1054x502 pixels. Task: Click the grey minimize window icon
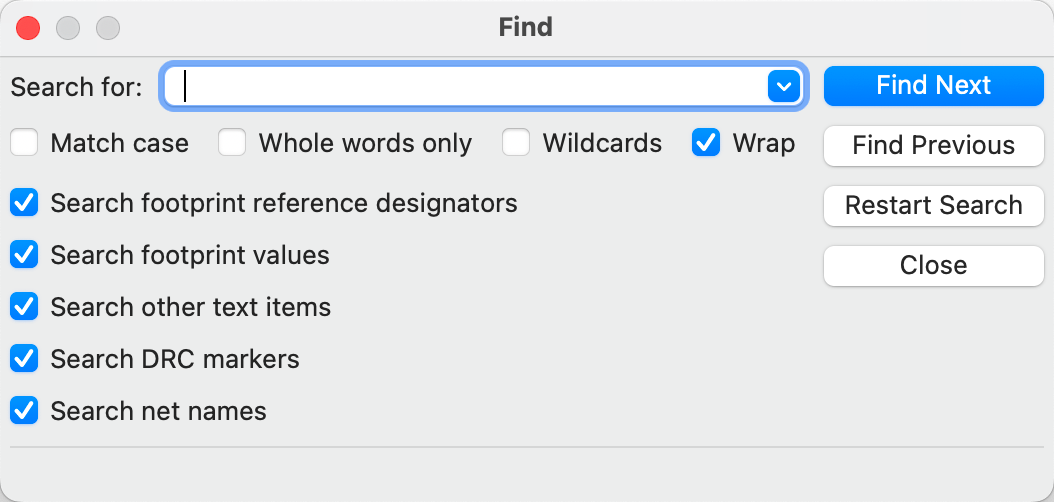pyautogui.click(x=68, y=28)
